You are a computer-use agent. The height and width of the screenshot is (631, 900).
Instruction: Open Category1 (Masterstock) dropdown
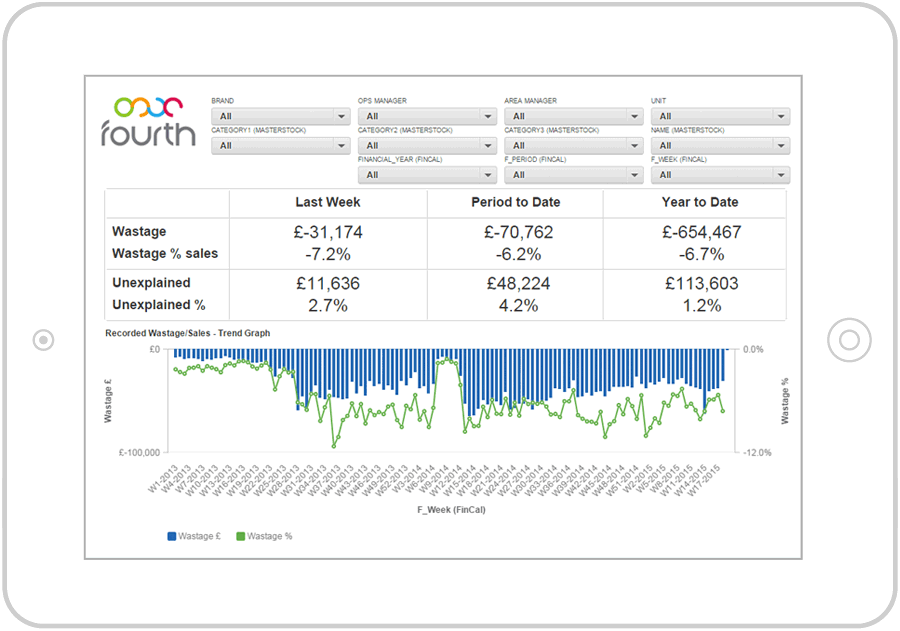[280, 146]
